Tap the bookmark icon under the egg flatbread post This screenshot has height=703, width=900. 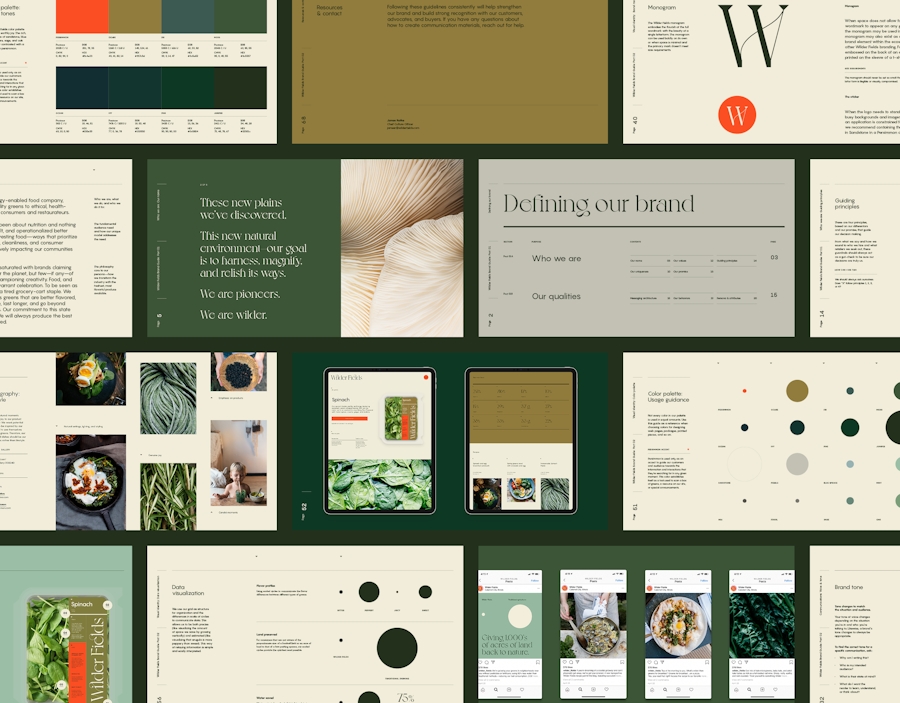(x=707, y=662)
